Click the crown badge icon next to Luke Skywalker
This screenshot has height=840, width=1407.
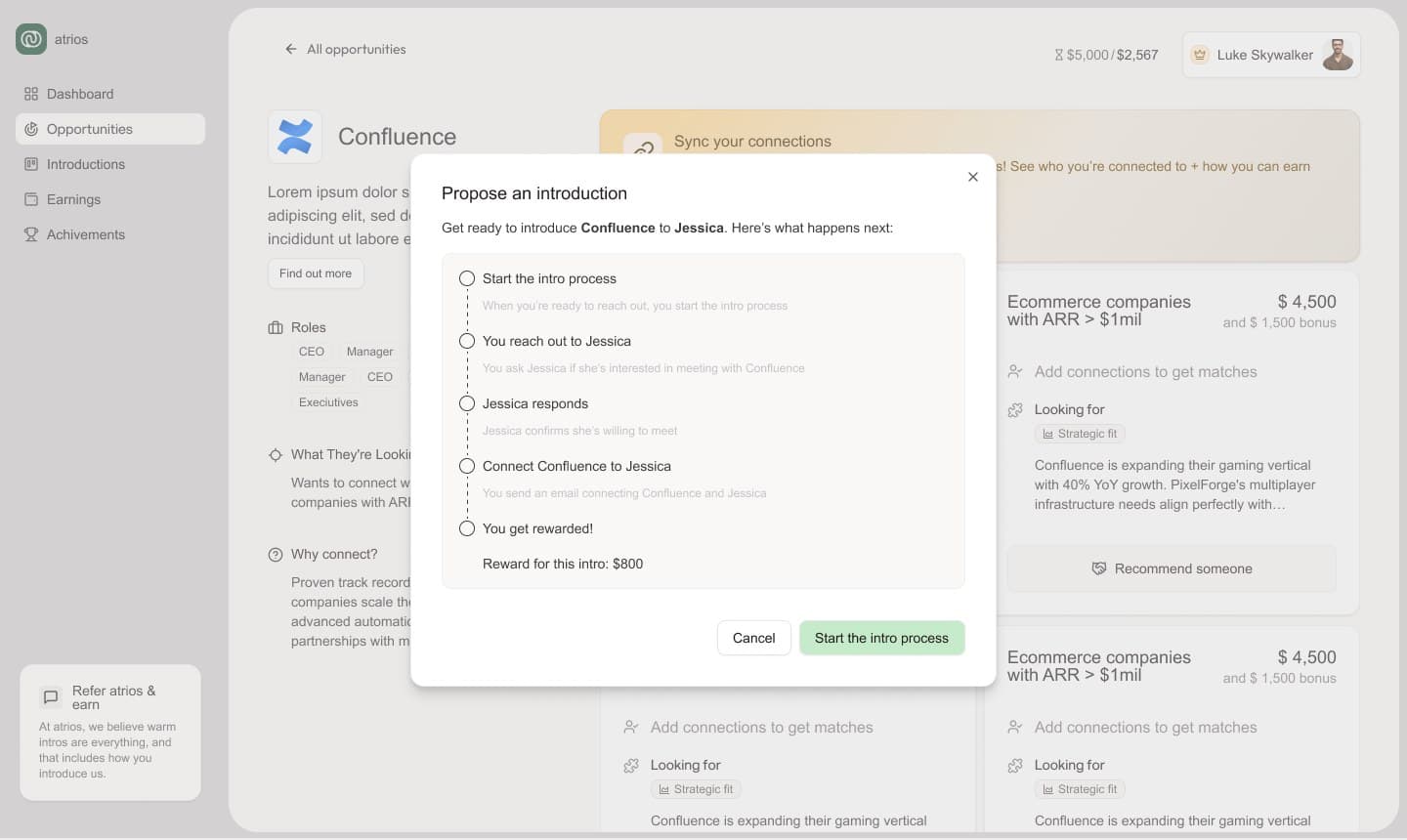(x=1200, y=55)
